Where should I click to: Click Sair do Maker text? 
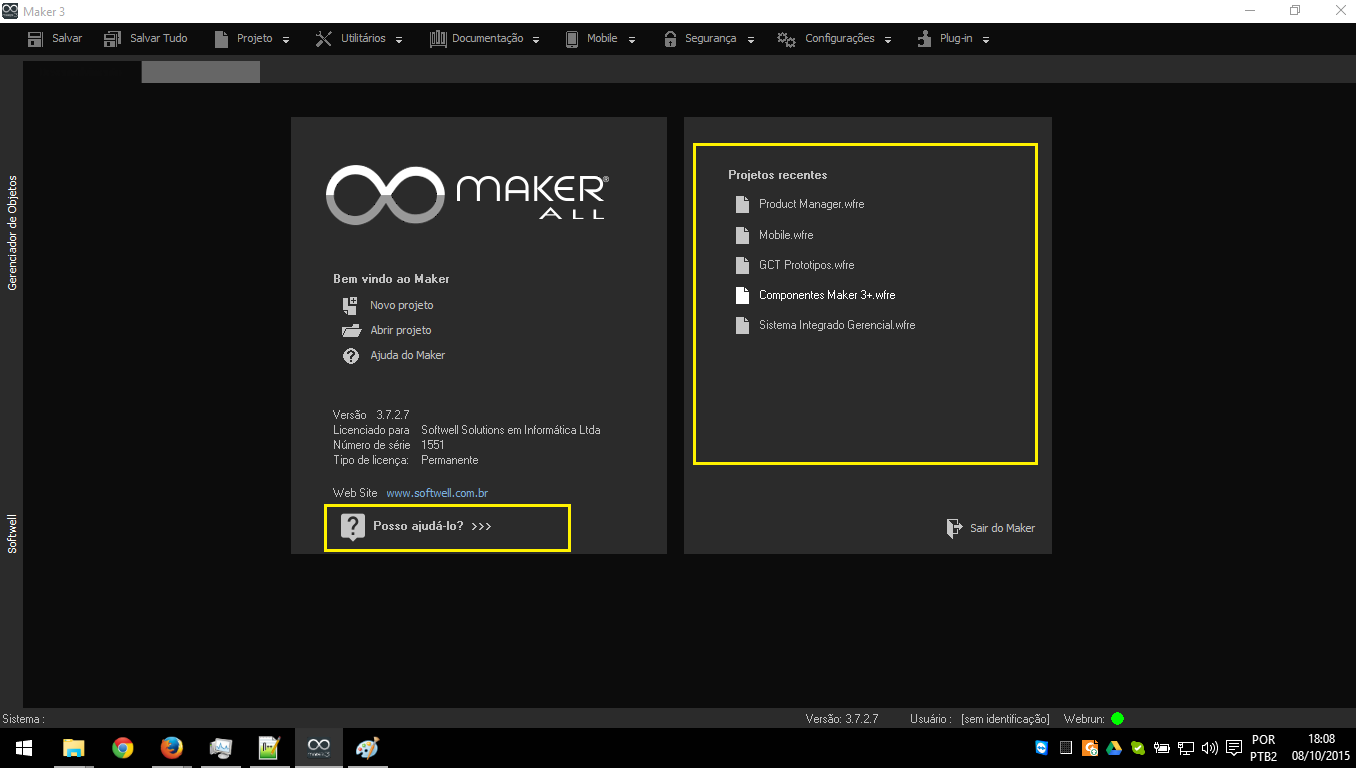1003,528
